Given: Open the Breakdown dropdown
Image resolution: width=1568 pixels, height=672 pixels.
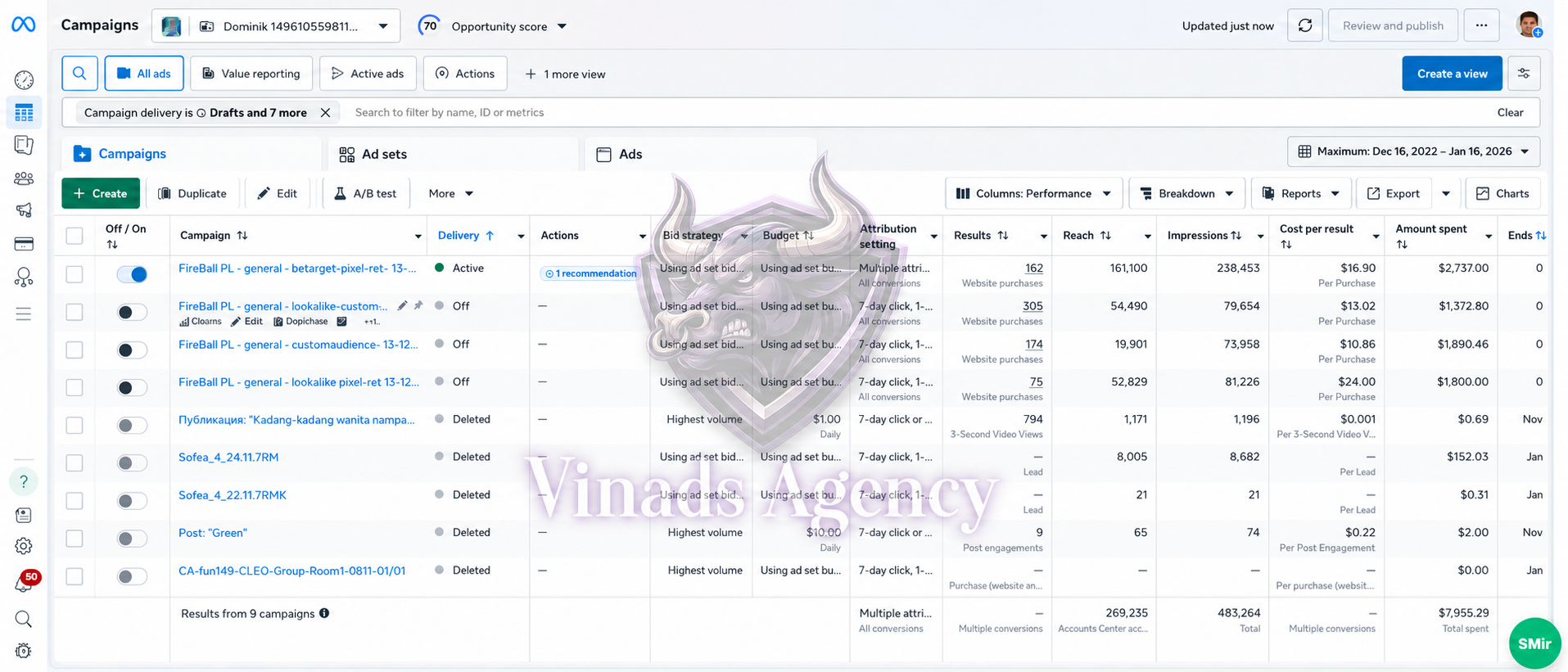Looking at the screenshot, I should pos(1186,194).
